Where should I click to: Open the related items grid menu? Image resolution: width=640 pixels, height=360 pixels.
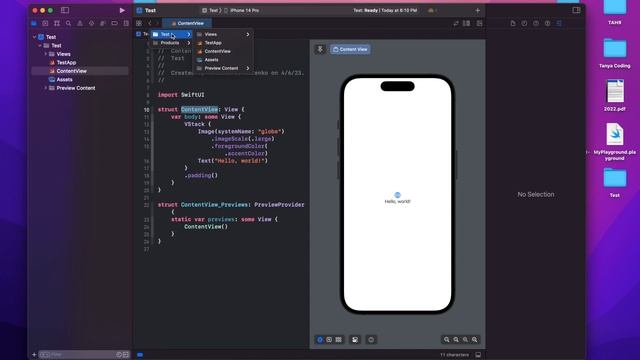pos(139,23)
